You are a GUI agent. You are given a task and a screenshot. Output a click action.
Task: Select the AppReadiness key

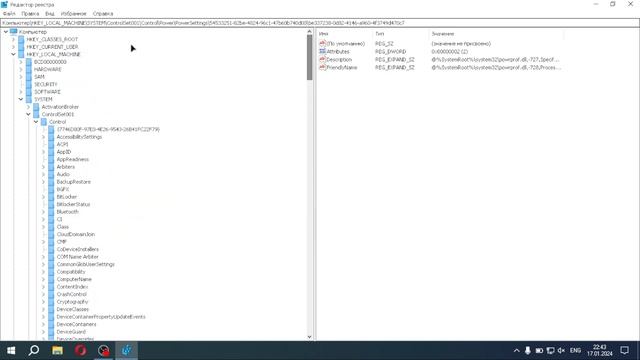(x=73, y=159)
